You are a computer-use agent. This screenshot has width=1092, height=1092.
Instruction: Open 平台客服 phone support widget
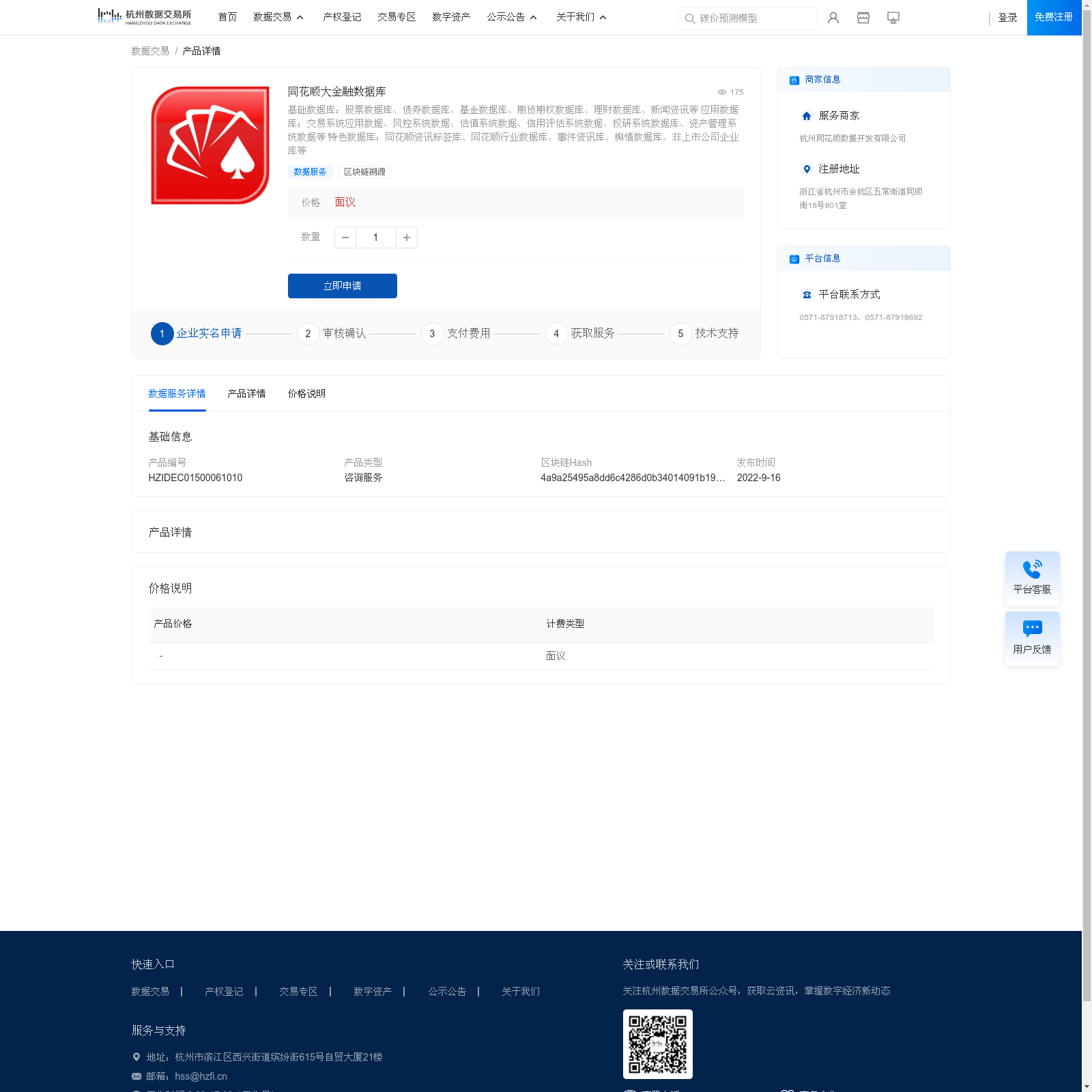[x=1032, y=578]
